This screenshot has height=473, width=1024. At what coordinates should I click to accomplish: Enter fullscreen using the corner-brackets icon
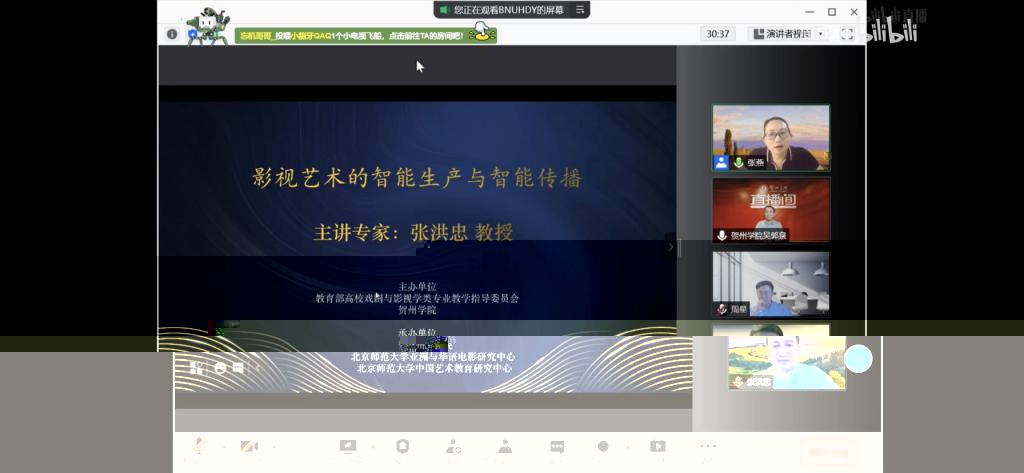pyautogui.click(x=847, y=34)
